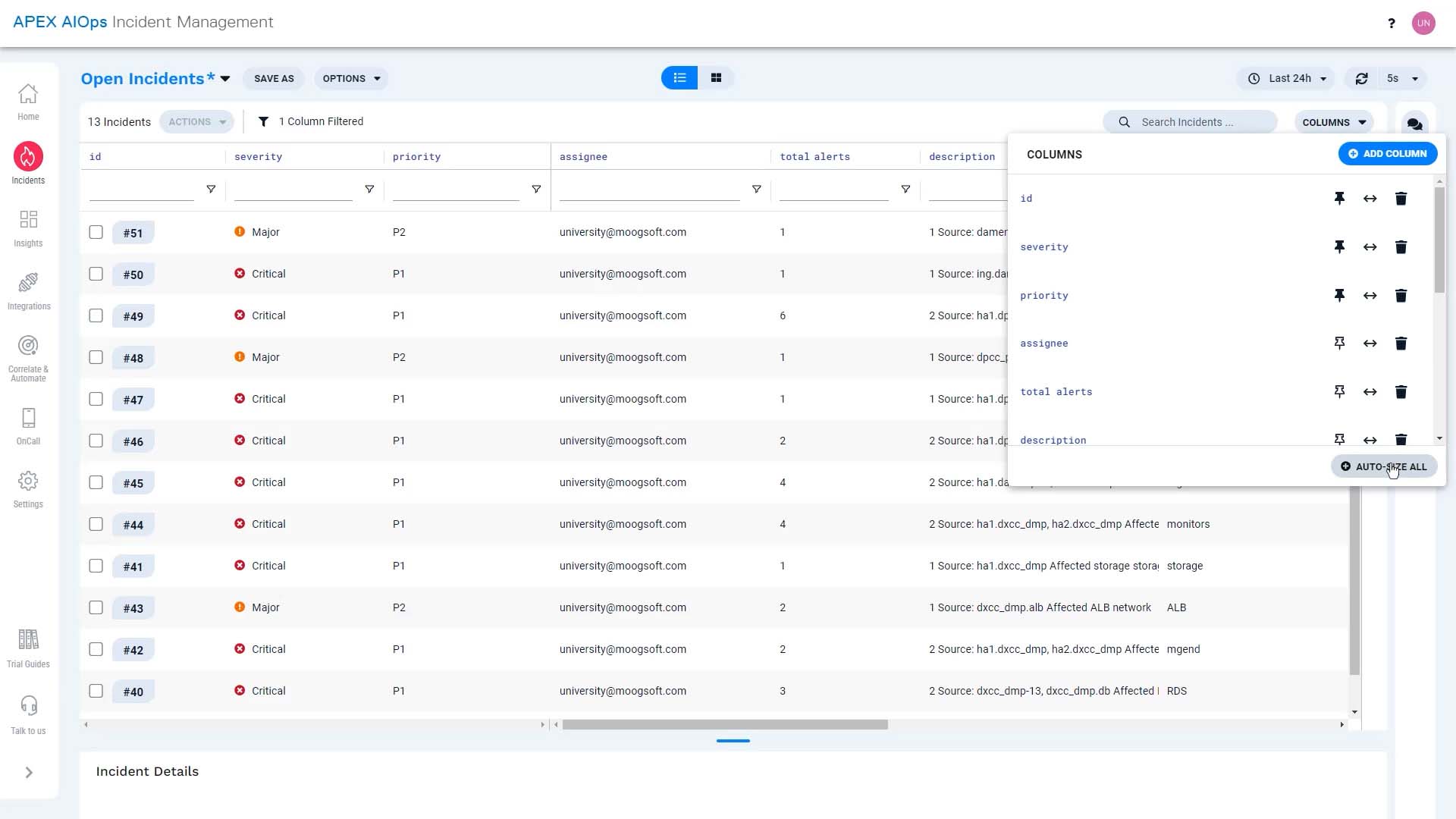Click the funnel filter icon beside Column Filtered
The height and width of the screenshot is (819, 1456).
263,122
